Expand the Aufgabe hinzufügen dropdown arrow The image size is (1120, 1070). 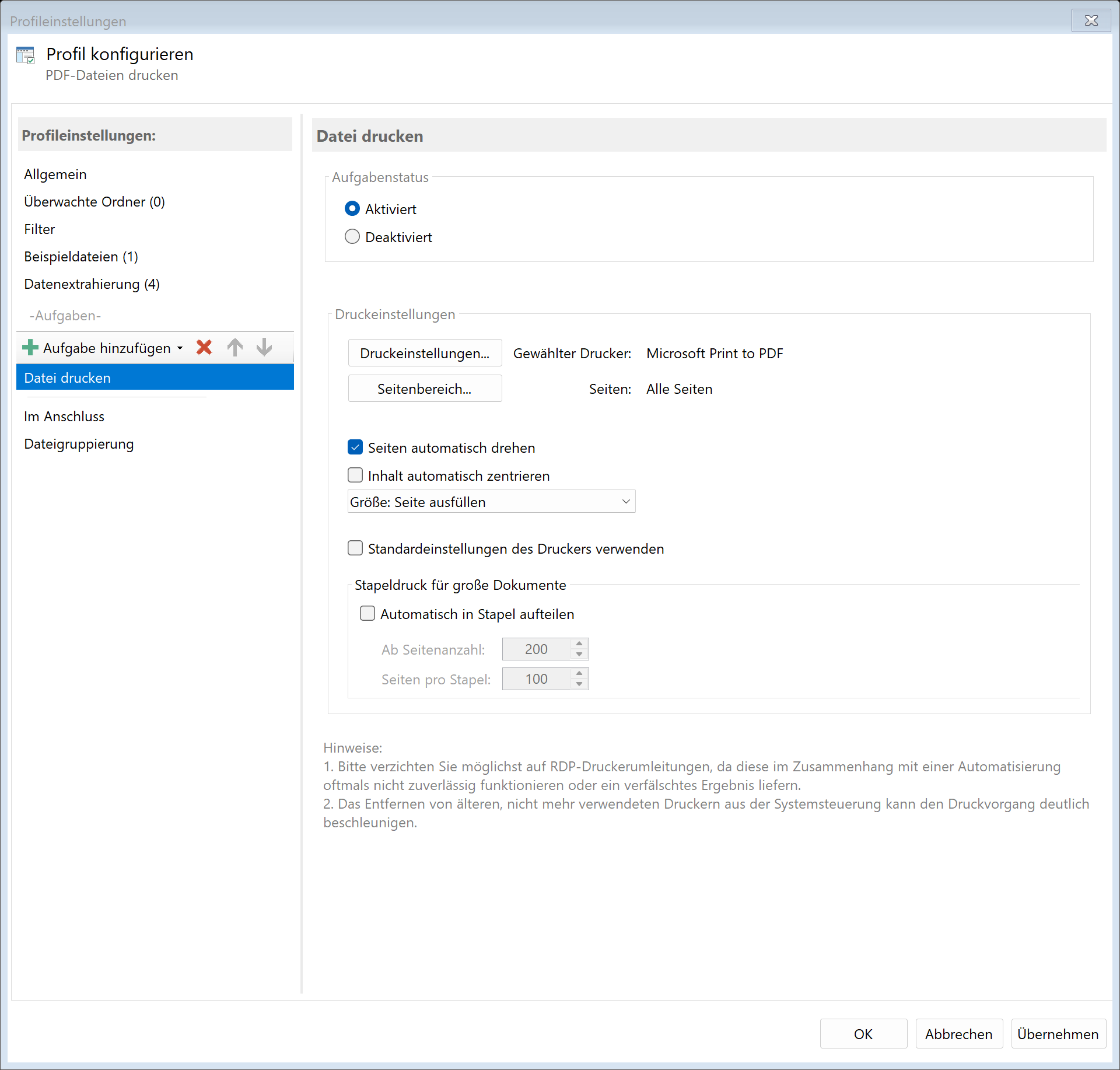[180, 348]
